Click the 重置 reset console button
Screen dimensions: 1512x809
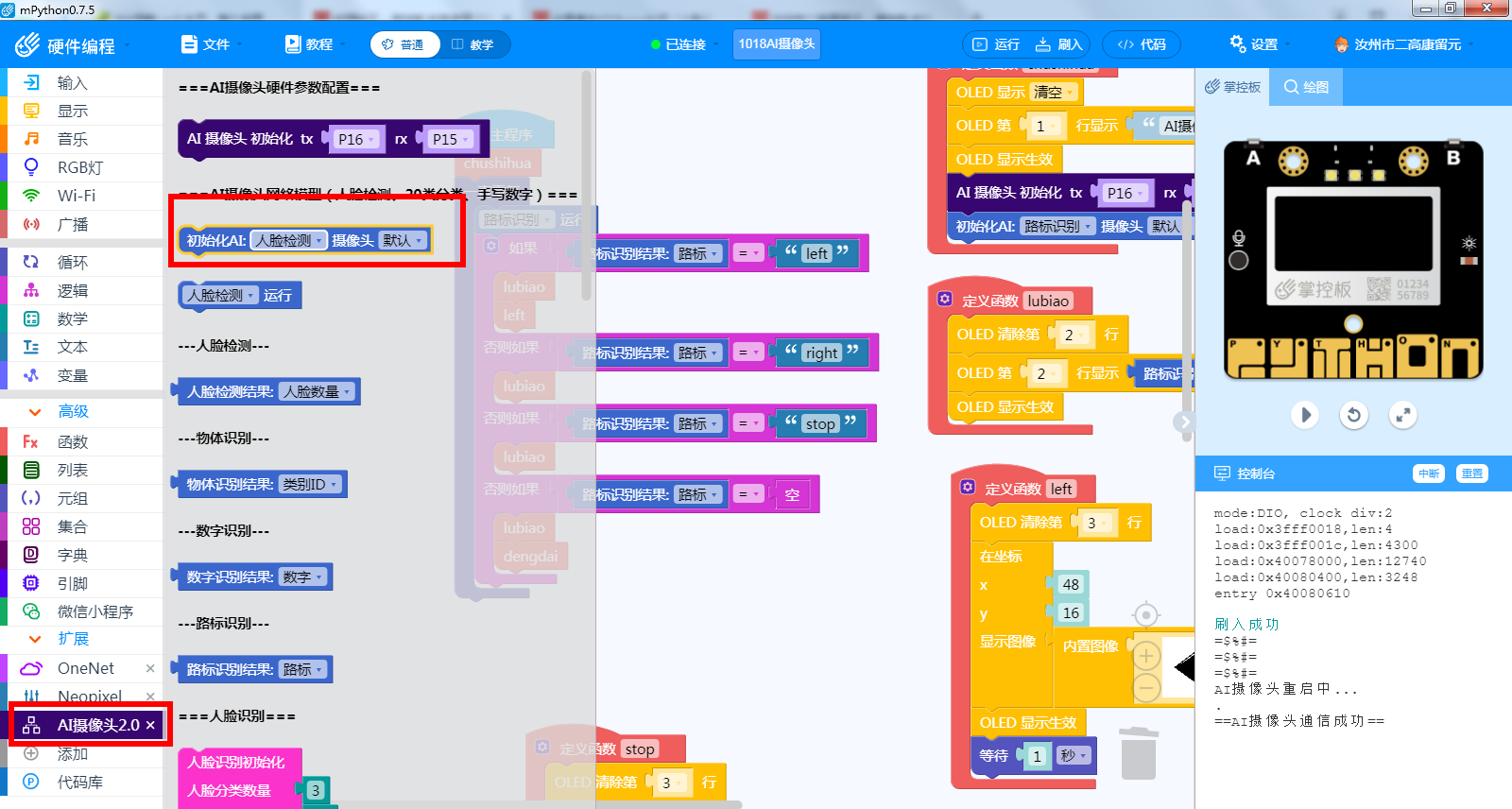point(1472,473)
